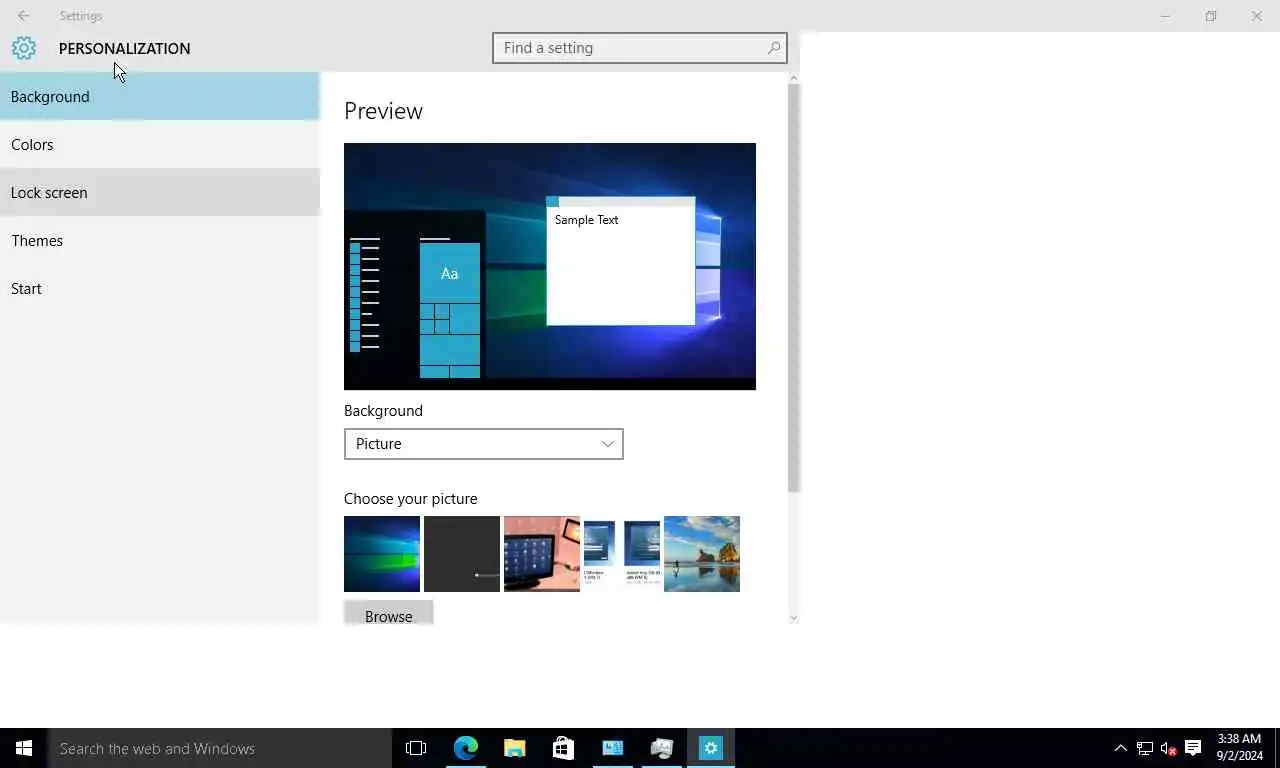
Task: Show hidden tray icons chevron
Action: (1120, 748)
